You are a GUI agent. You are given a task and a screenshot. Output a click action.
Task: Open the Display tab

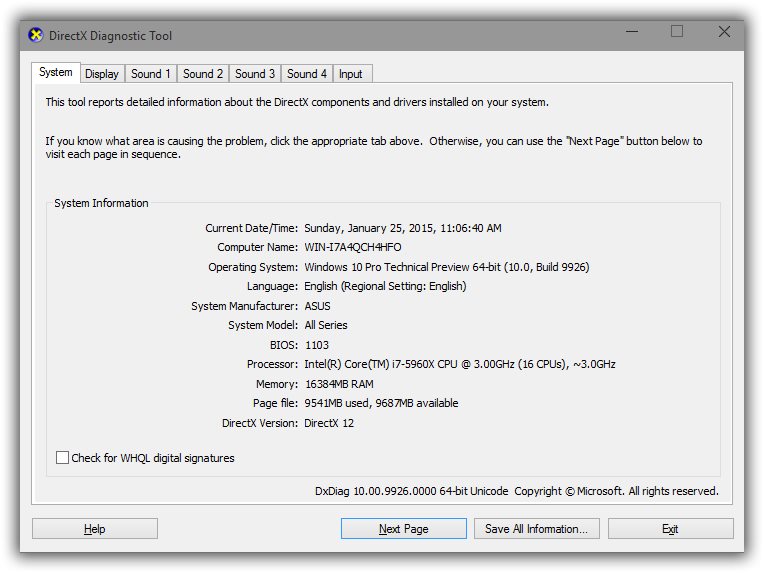(x=102, y=74)
